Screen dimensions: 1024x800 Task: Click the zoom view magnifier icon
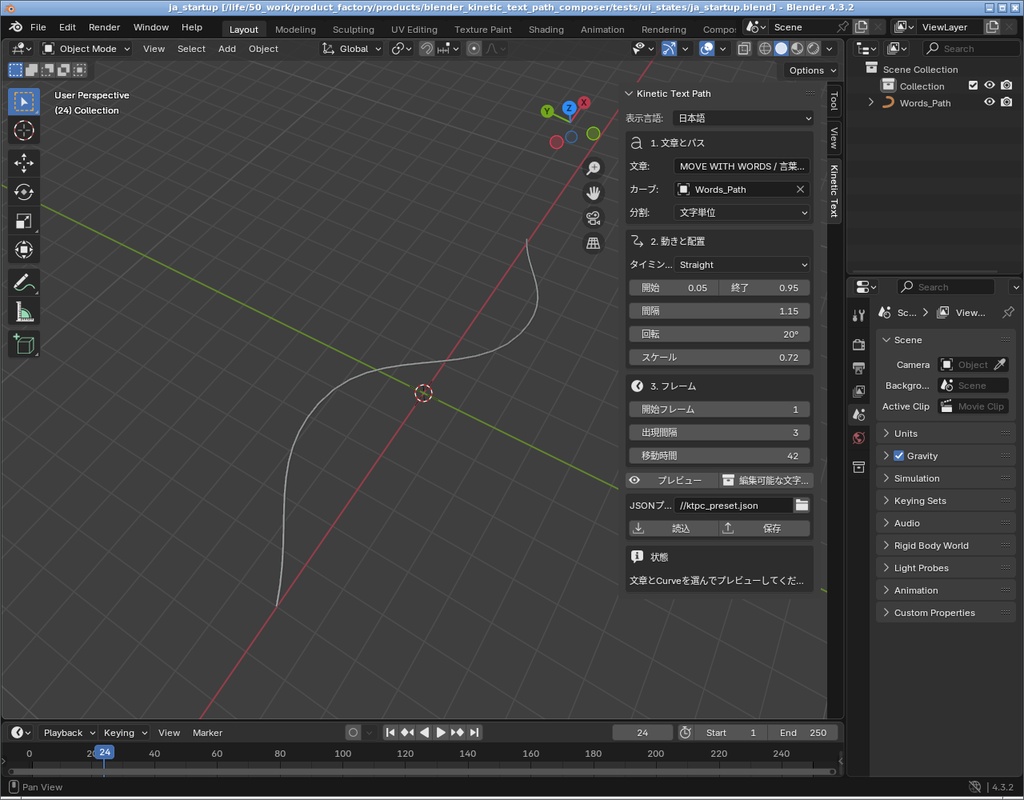pyautogui.click(x=593, y=168)
